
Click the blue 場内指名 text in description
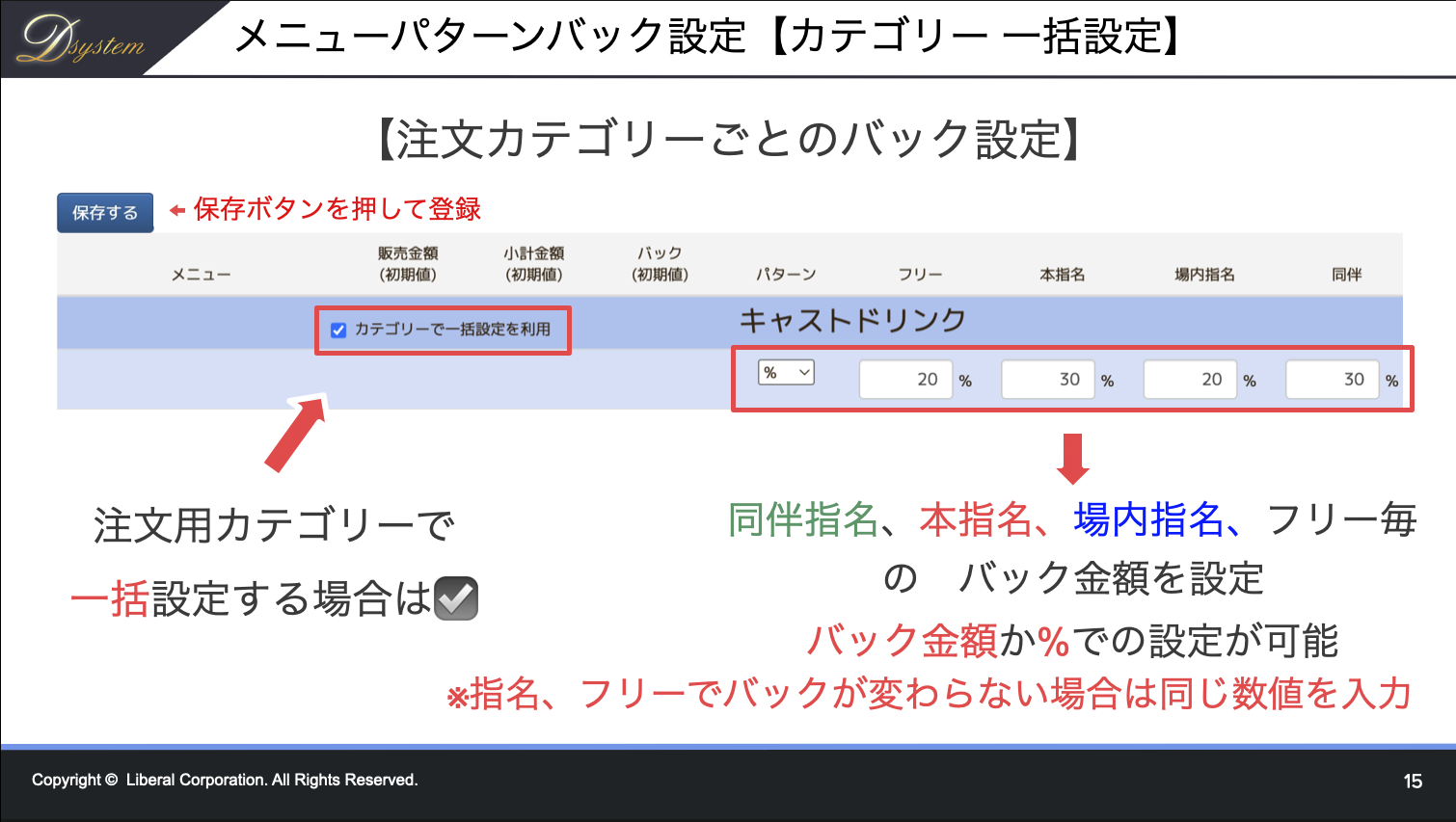1148,520
